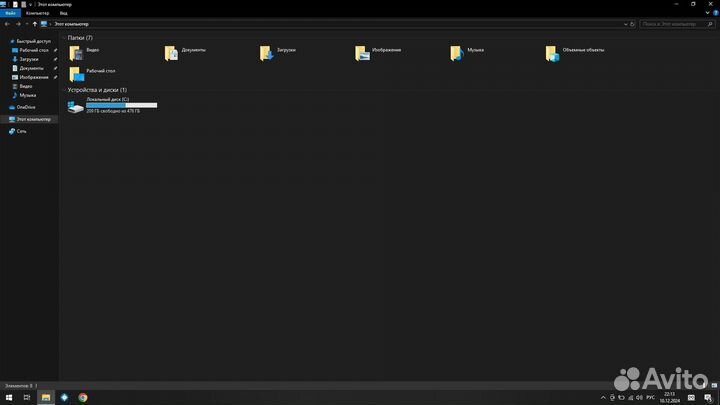Launch Google Chrome from the taskbar
This screenshot has height=405, width=720.
pos(83,398)
